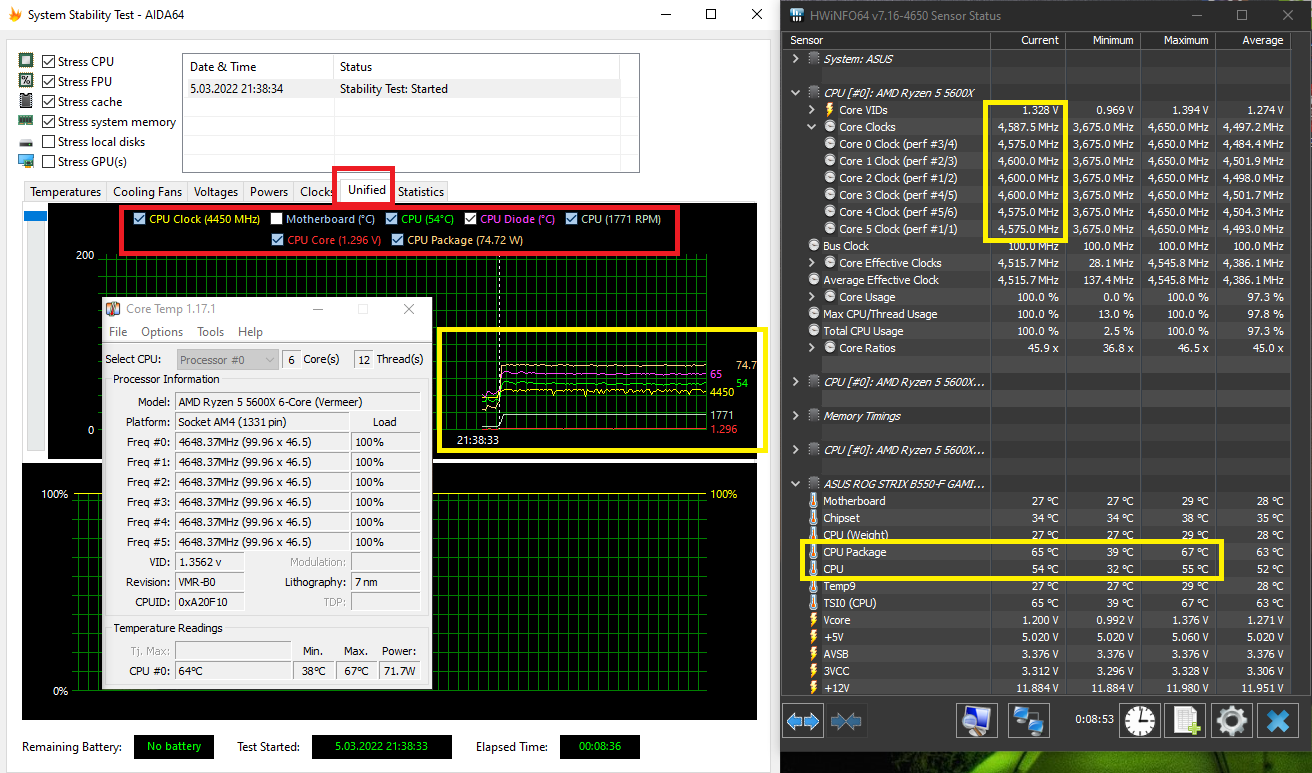1312x773 pixels.
Task: Enable Stress local disks checkbox
Action: (x=48, y=141)
